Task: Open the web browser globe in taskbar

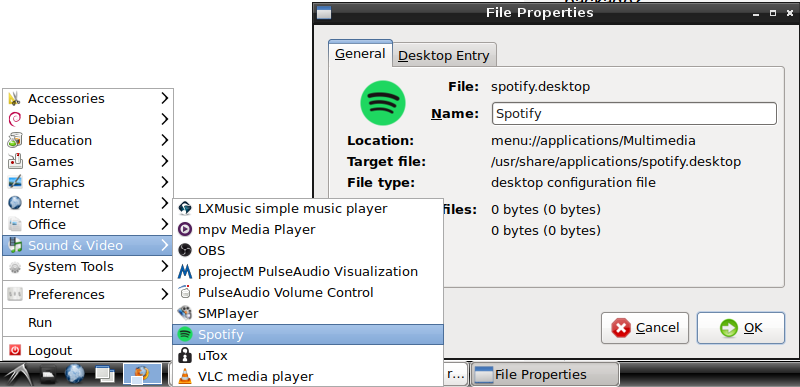Action: [75, 374]
